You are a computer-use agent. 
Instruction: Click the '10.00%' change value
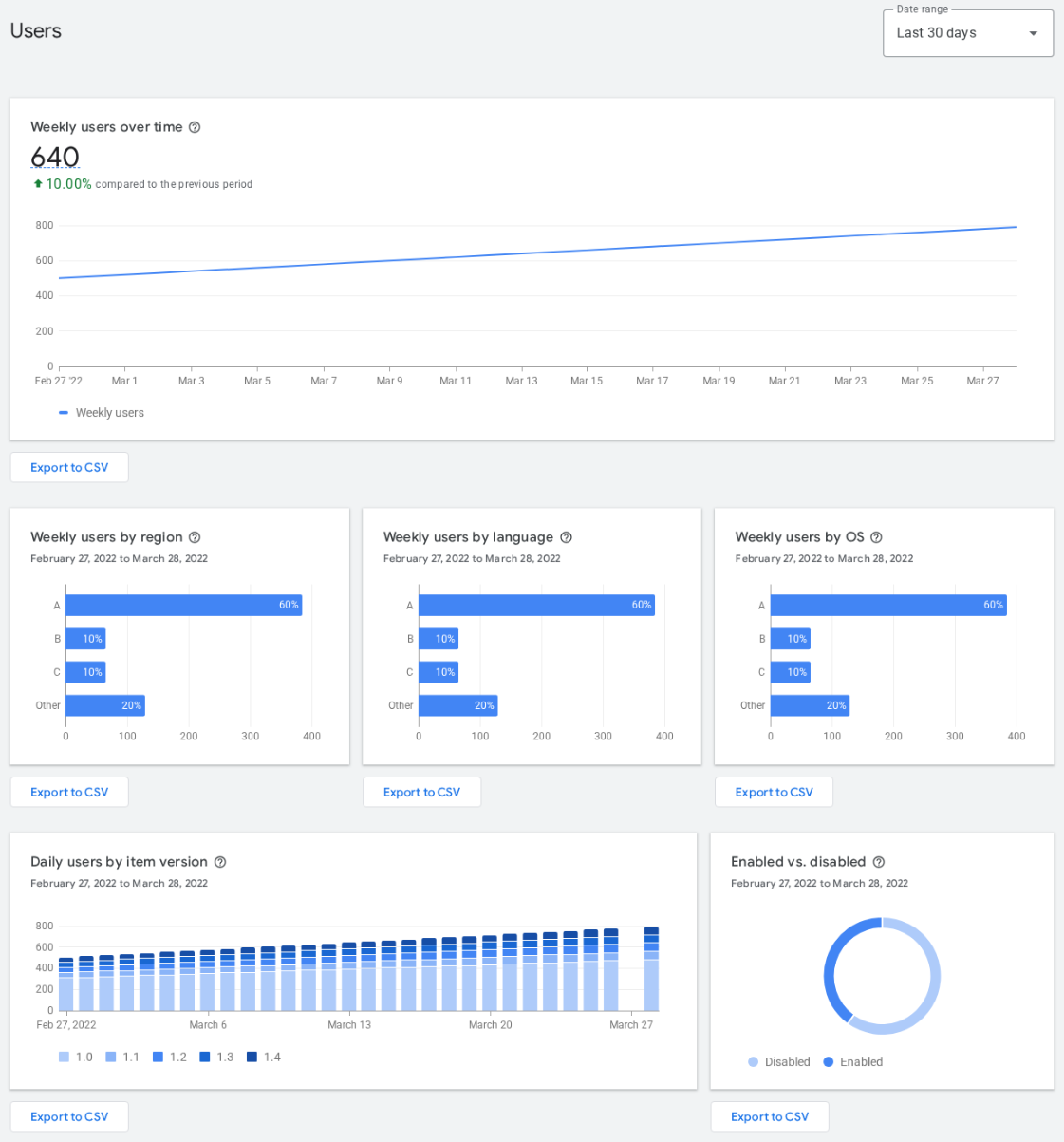click(69, 184)
